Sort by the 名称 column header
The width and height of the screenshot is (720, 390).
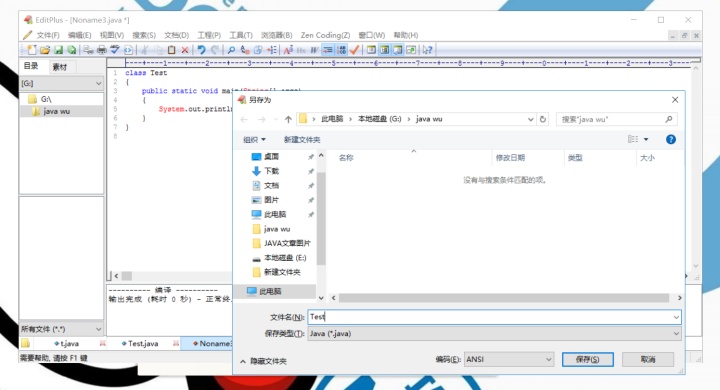pos(346,158)
